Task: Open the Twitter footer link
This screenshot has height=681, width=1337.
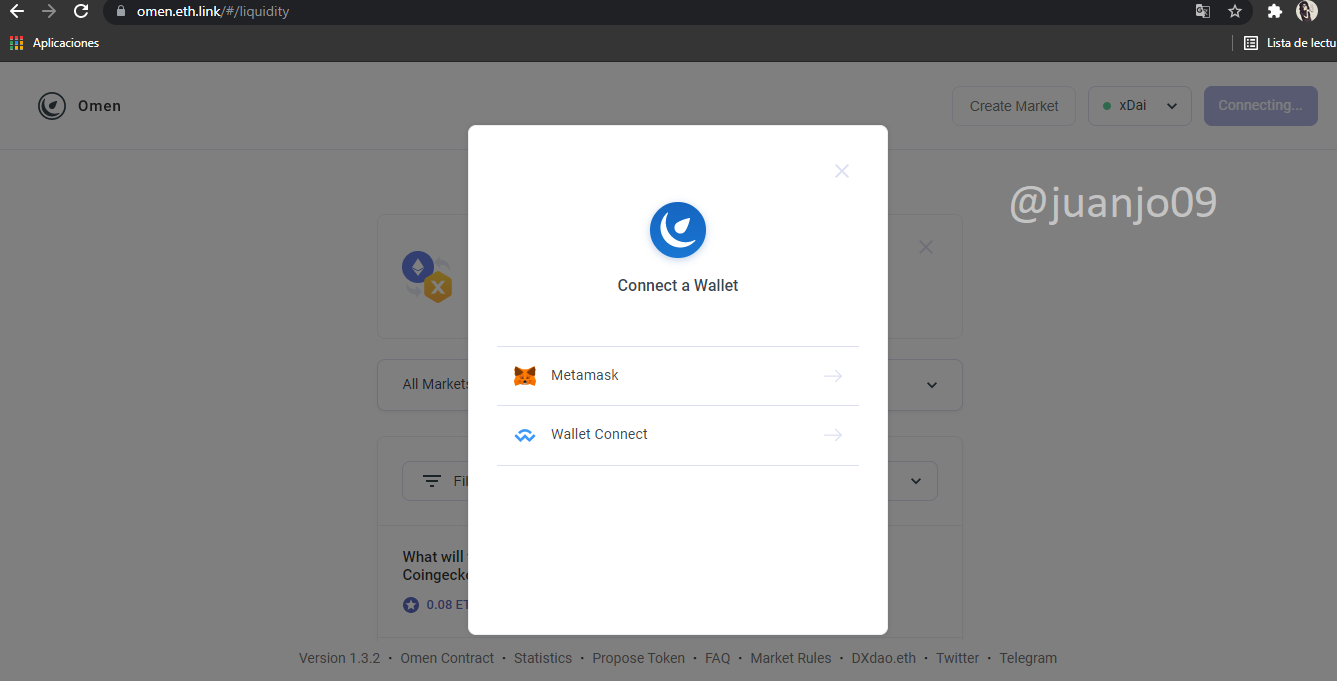Action: pyautogui.click(x=958, y=658)
